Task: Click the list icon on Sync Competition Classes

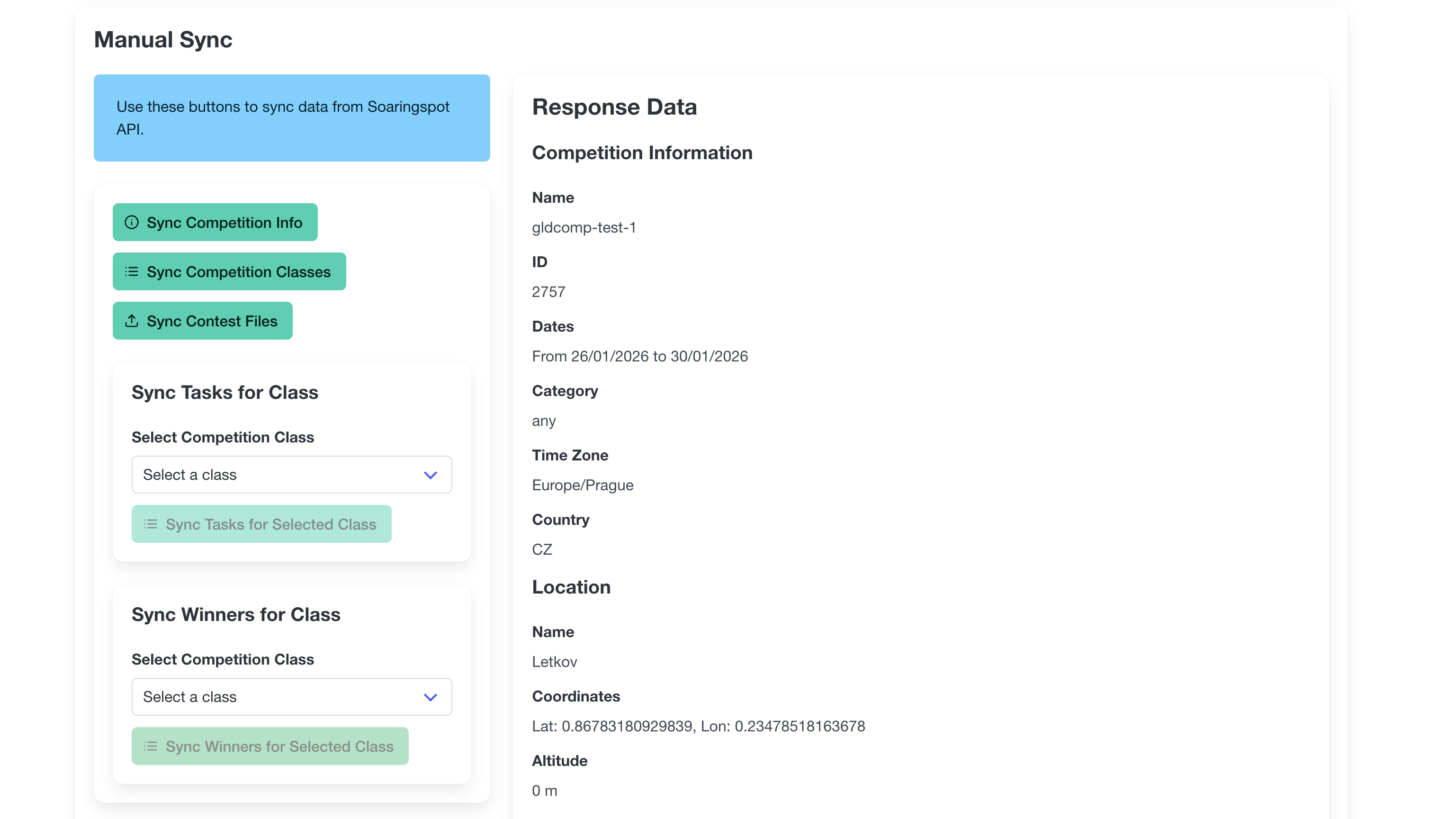Action: click(x=132, y=271)
